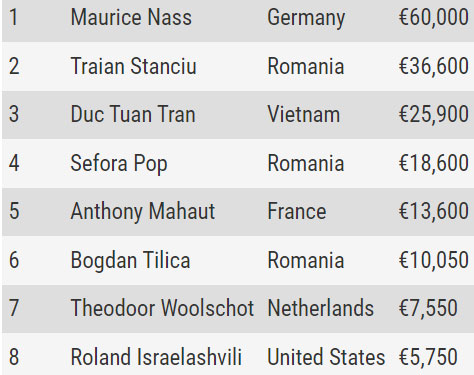Click the €18,600 payout
The height and width of the screenshot is (375, 474).
click(434, 163)
